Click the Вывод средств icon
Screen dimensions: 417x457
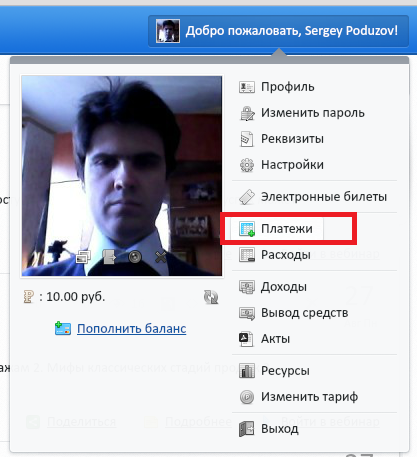tap(247, 313)
